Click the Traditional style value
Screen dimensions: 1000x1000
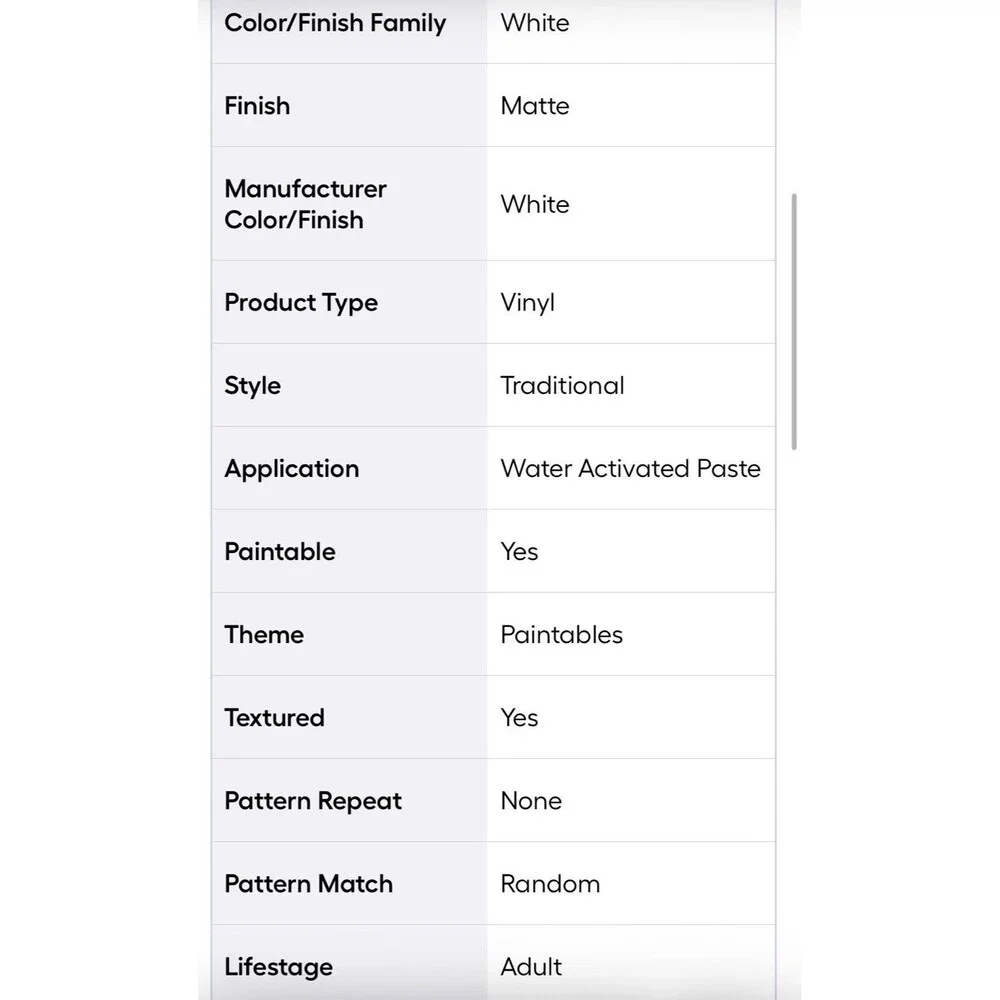[x=562, y=385]
